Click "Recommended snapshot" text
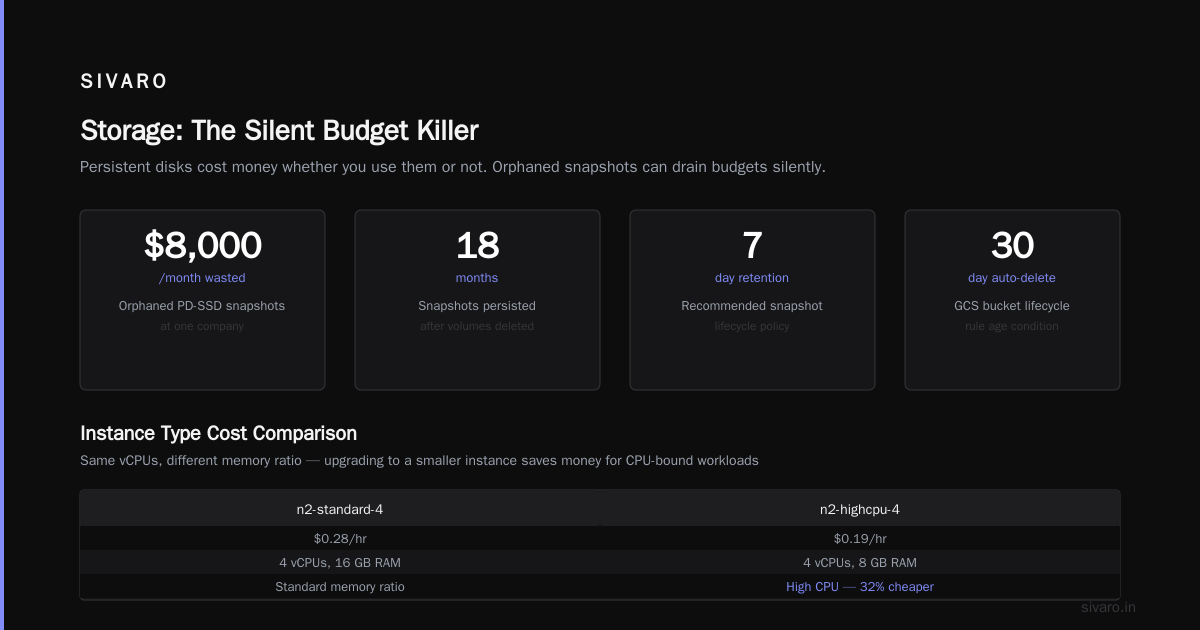This screenshot has height=630, width=1200. tap(752, 306)
